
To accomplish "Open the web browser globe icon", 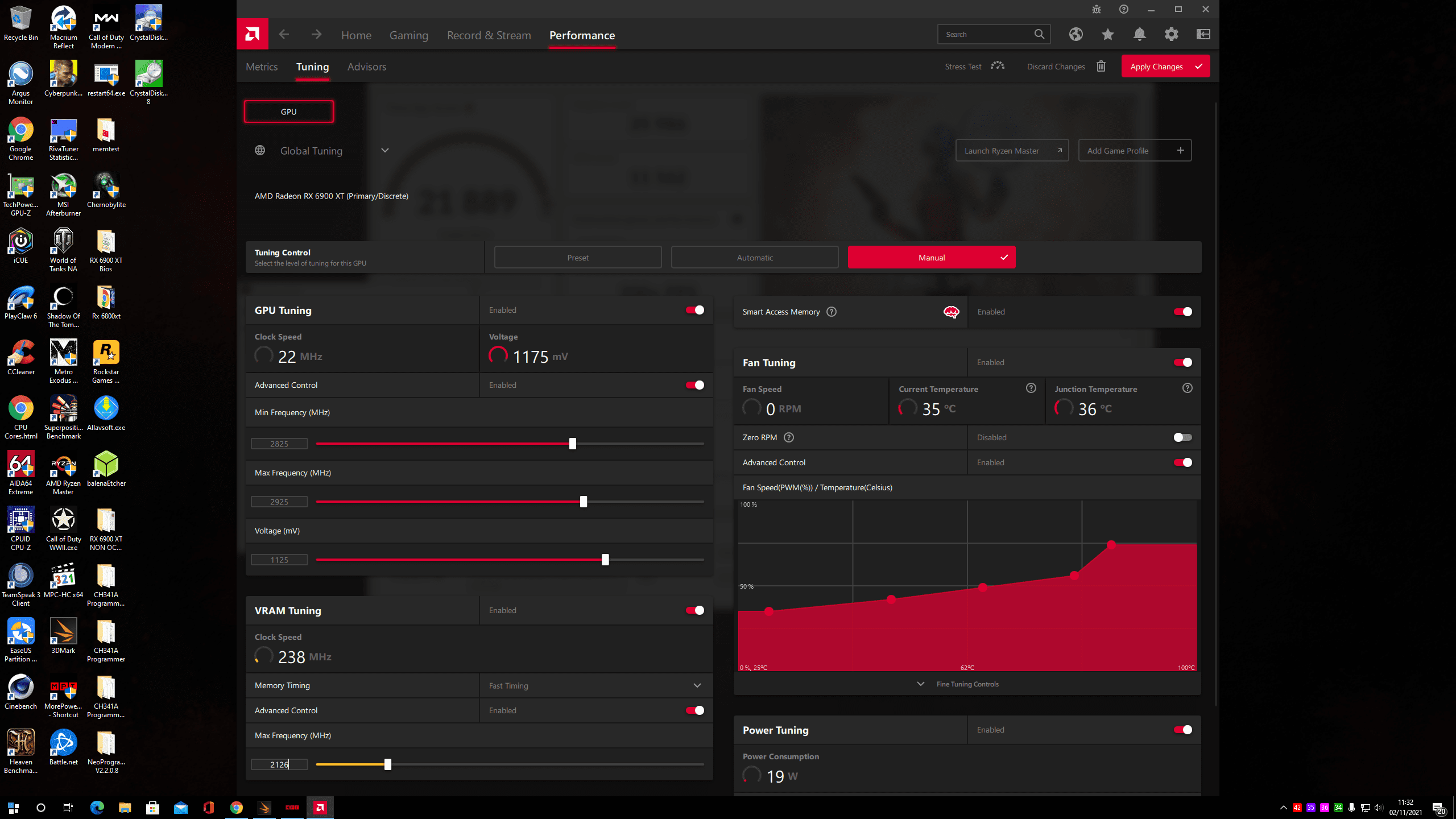I will 1076,34.
